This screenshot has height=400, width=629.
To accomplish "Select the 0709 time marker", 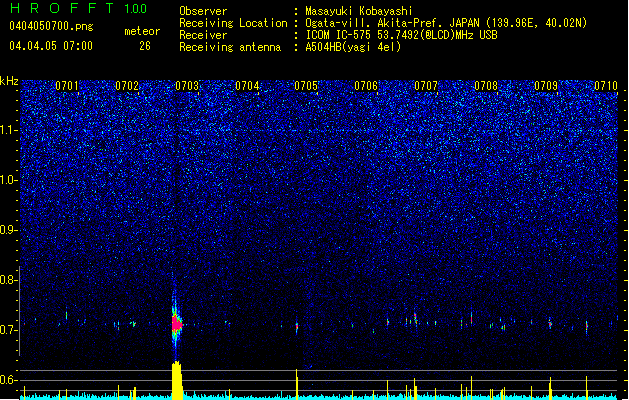I will [x=546, y=86].
